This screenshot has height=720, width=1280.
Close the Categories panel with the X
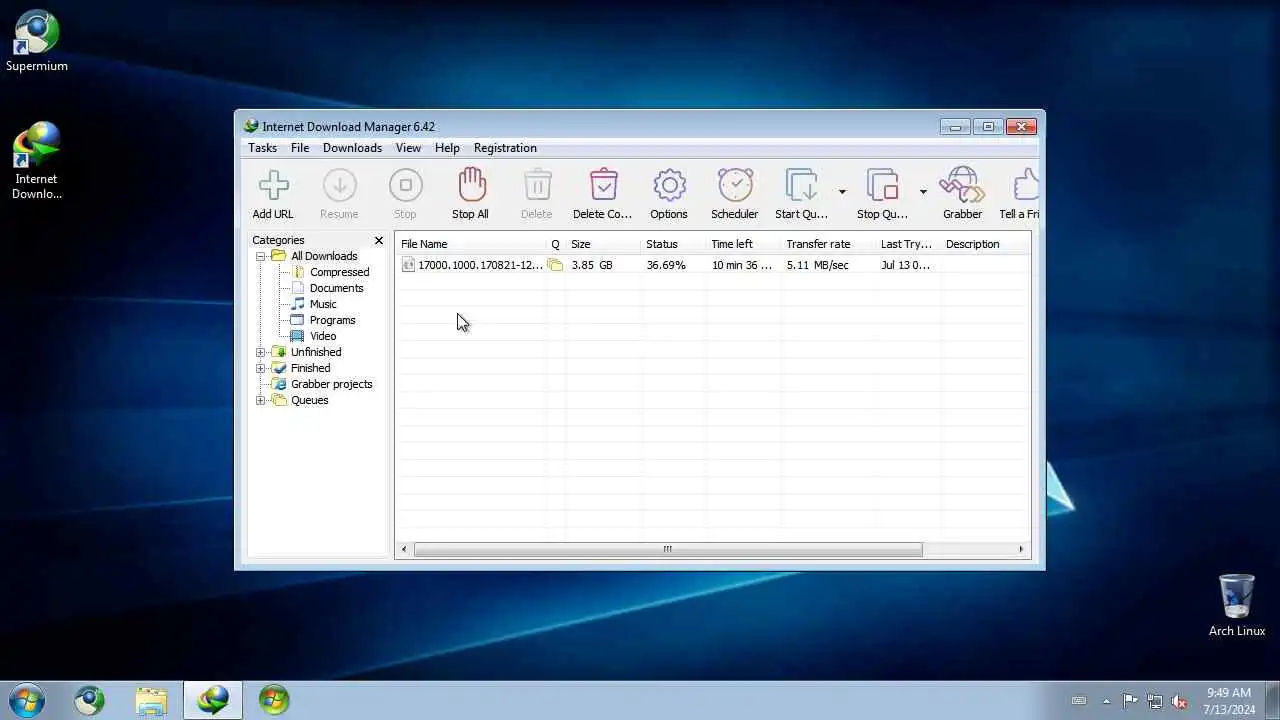(379, 240)
